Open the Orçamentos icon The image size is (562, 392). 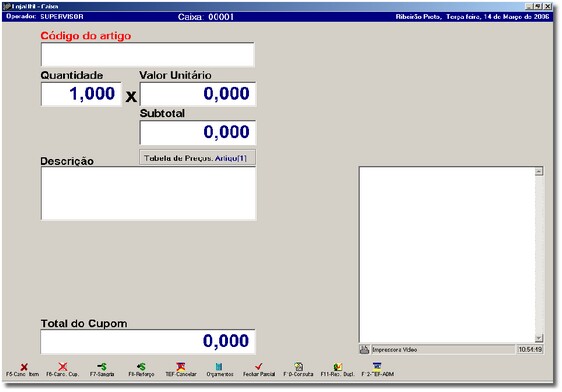[219, 367]
